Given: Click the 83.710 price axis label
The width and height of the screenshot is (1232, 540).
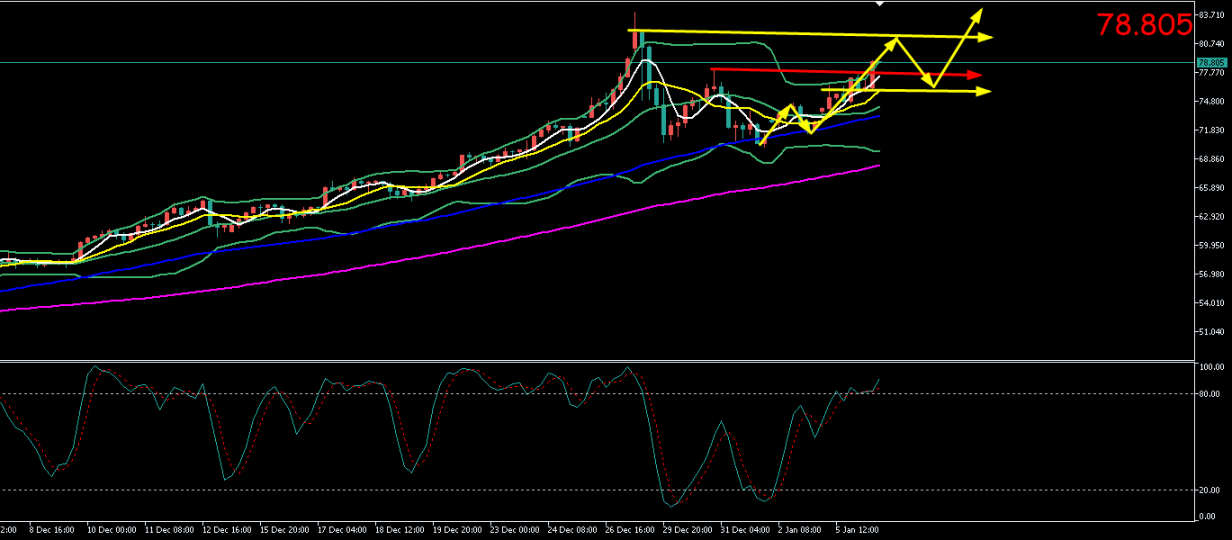Looking at the screenshot, I should pyautogui.click(x=1211, y=15).
